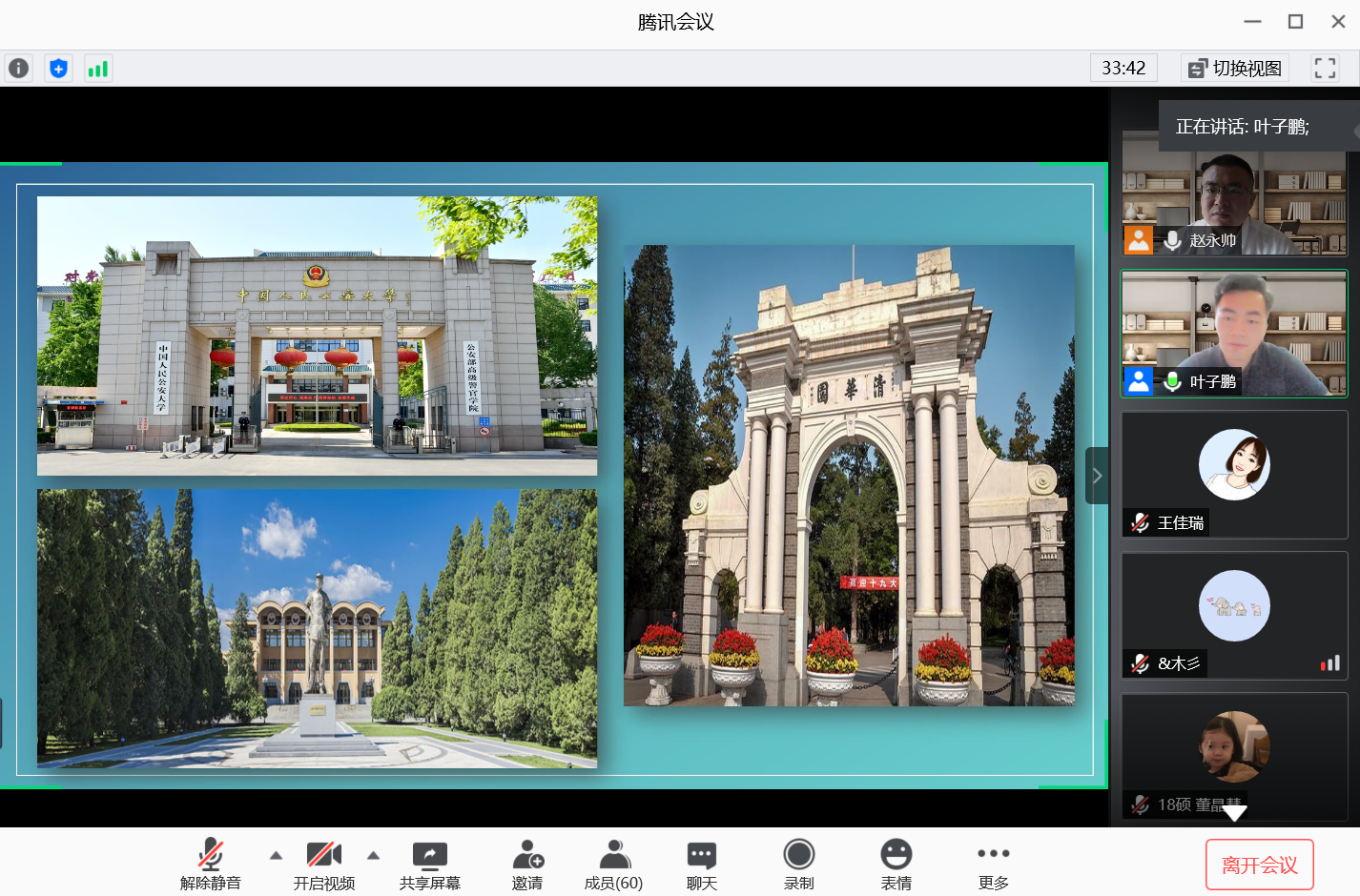Turn on camera with 开启视频
Screen dimensions: 1360x896
(x=323, y=865)
